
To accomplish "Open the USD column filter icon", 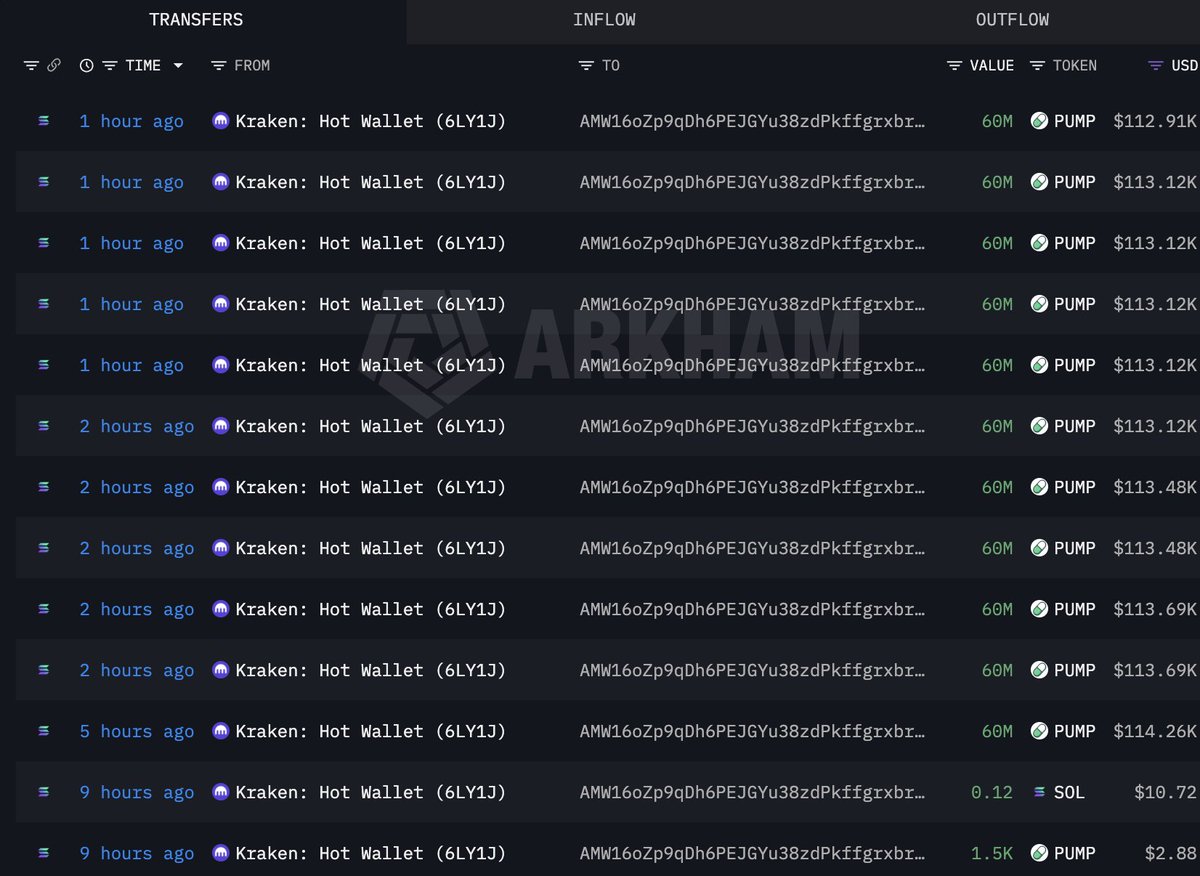I will pyautogui.click(x=1155, y=65).
